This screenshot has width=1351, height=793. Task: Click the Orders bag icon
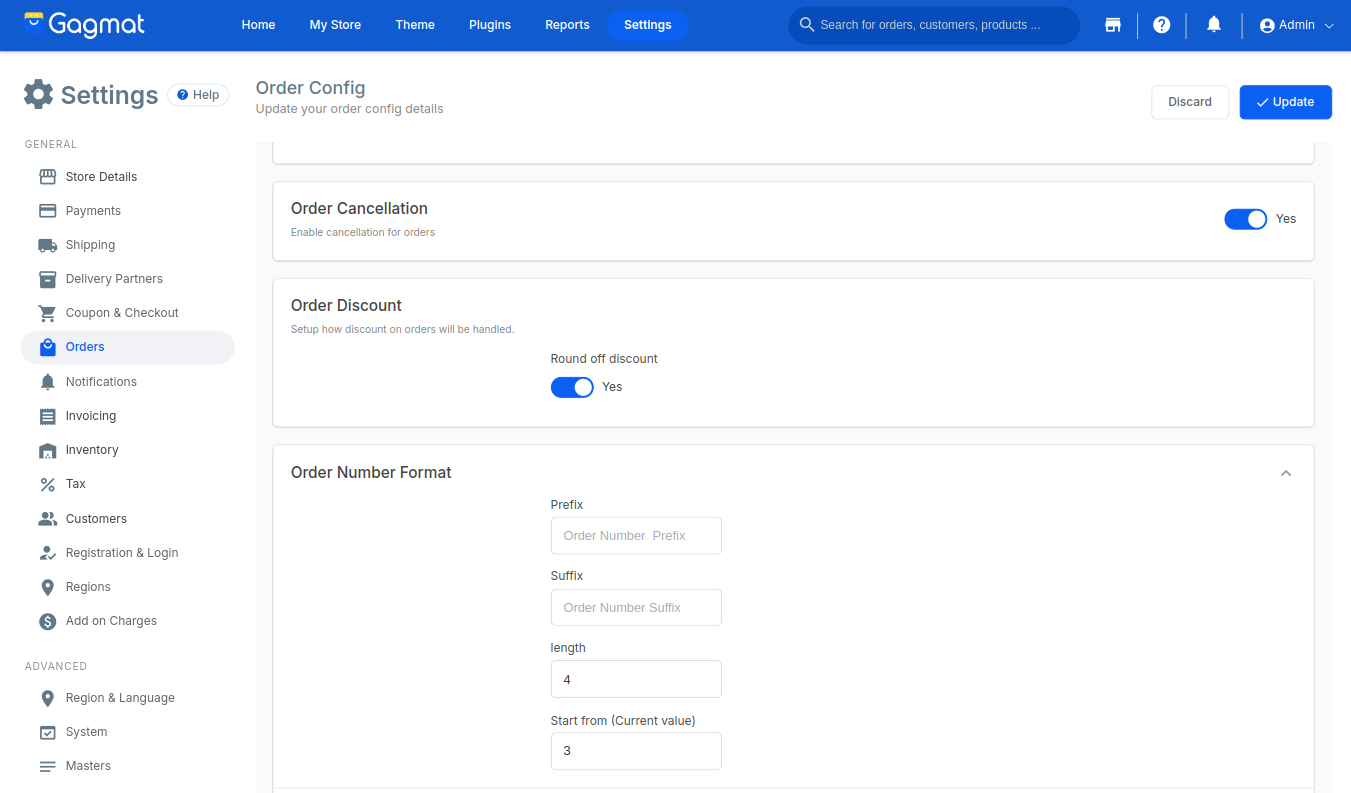[47, 347]
